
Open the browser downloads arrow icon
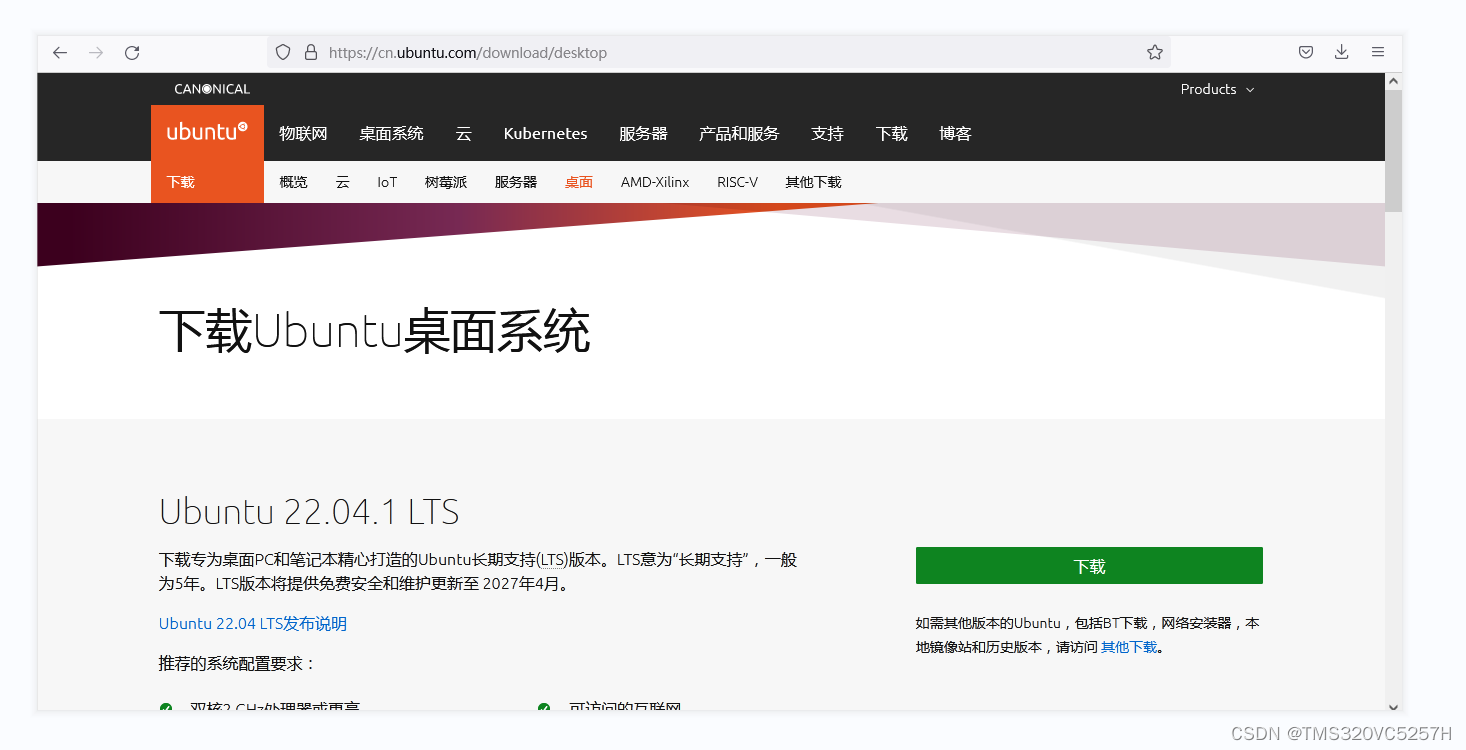coord(1342,52)
